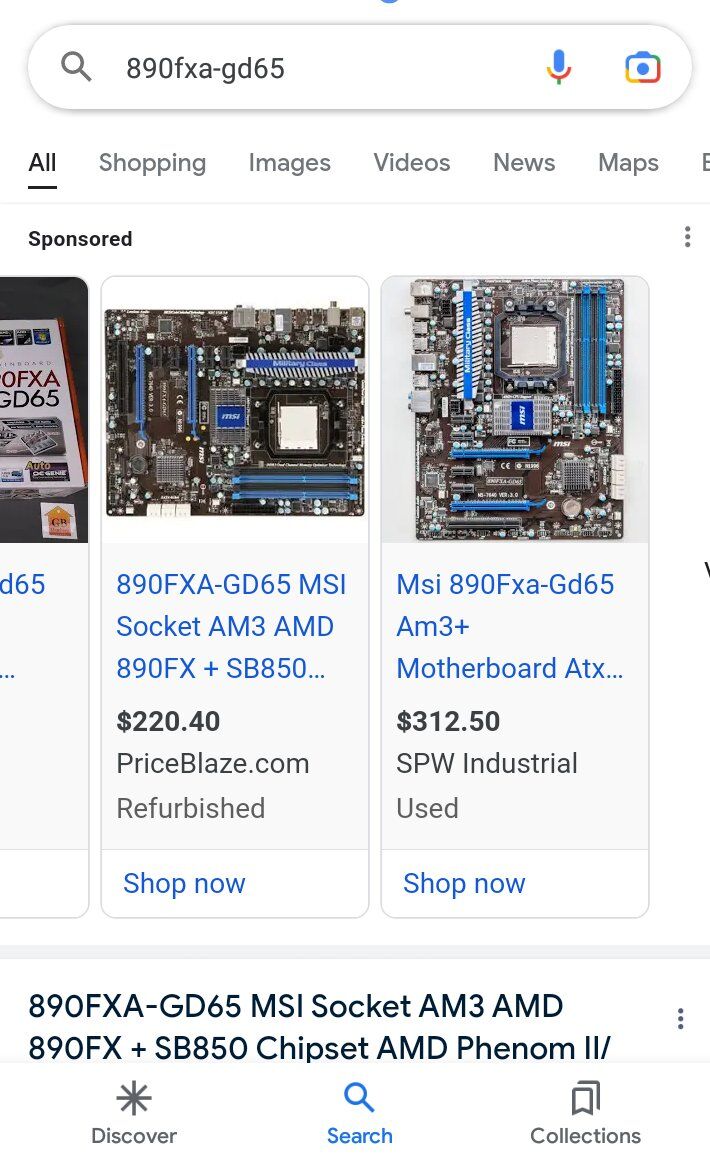Click Shop now under PriceBlaze.com listing
This screenshot has height=1161, width=710.
(184, 883)
